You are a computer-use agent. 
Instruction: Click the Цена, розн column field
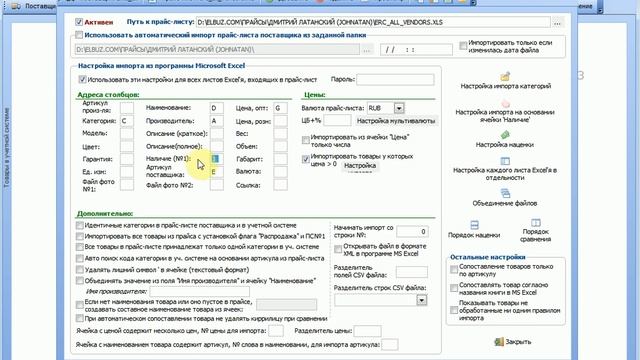pos(280,121)
